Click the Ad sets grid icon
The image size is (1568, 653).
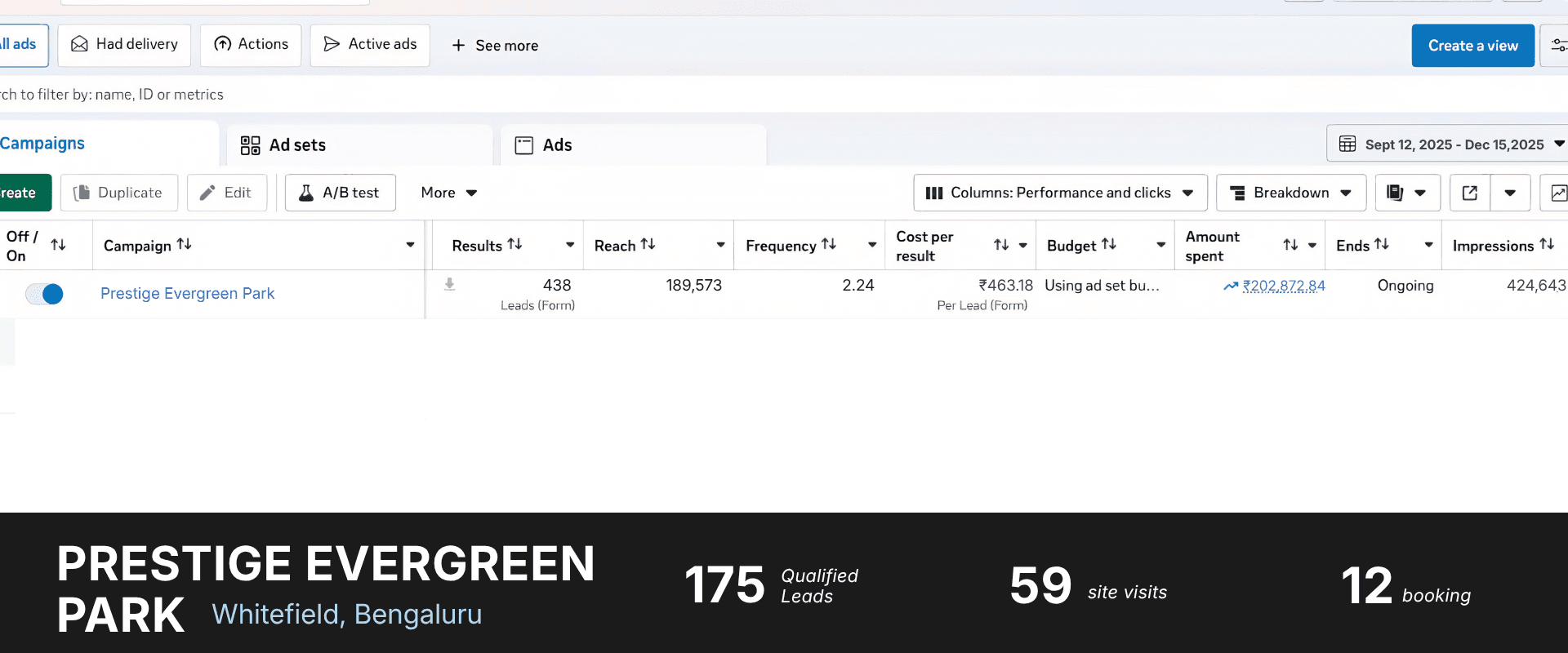click(x=250, y=145)
